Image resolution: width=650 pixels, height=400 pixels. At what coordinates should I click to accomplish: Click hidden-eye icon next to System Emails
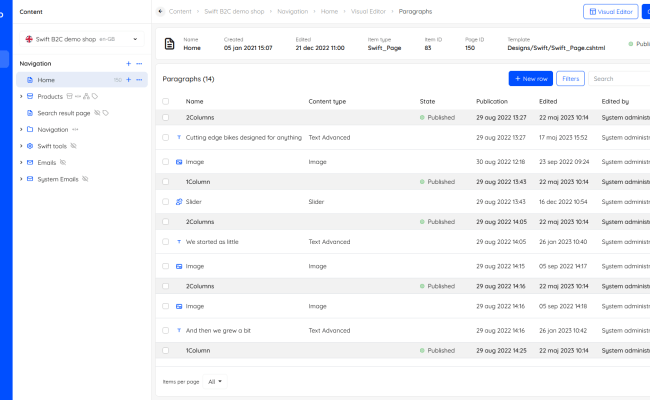tap(85, 179)
